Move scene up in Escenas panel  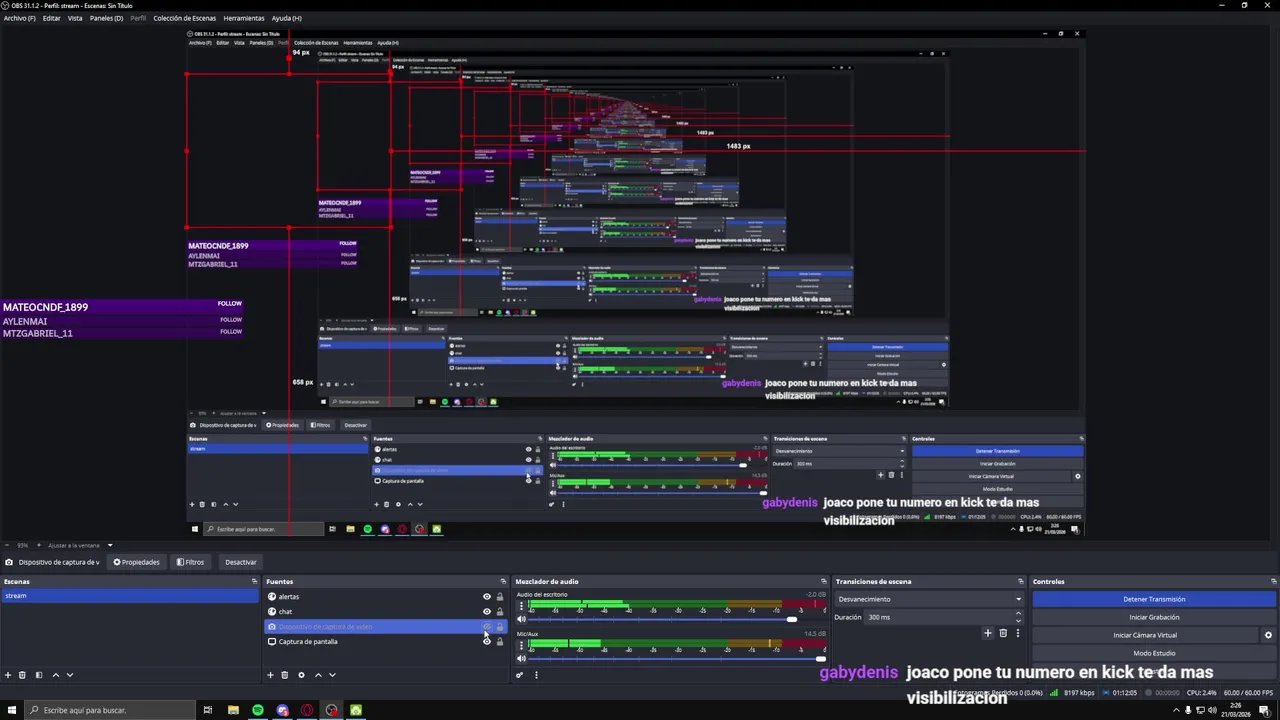[55, 675]
